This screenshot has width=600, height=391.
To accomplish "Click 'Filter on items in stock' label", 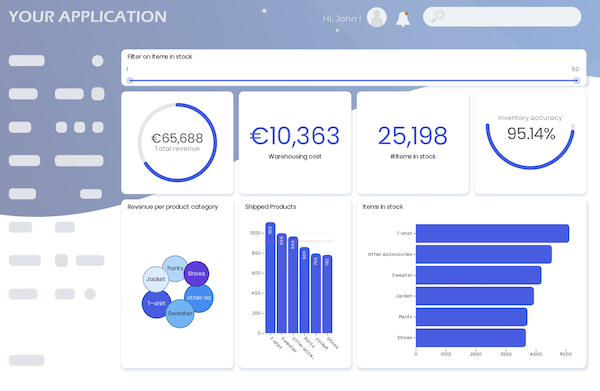I will [160, 57].
